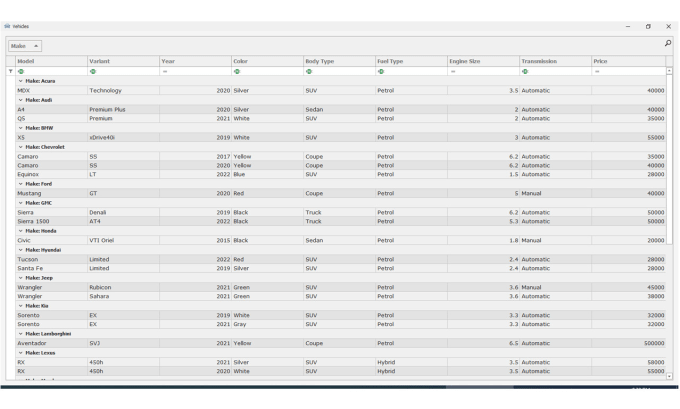Collapse the Make: Hyundai group

pos(20,250)
